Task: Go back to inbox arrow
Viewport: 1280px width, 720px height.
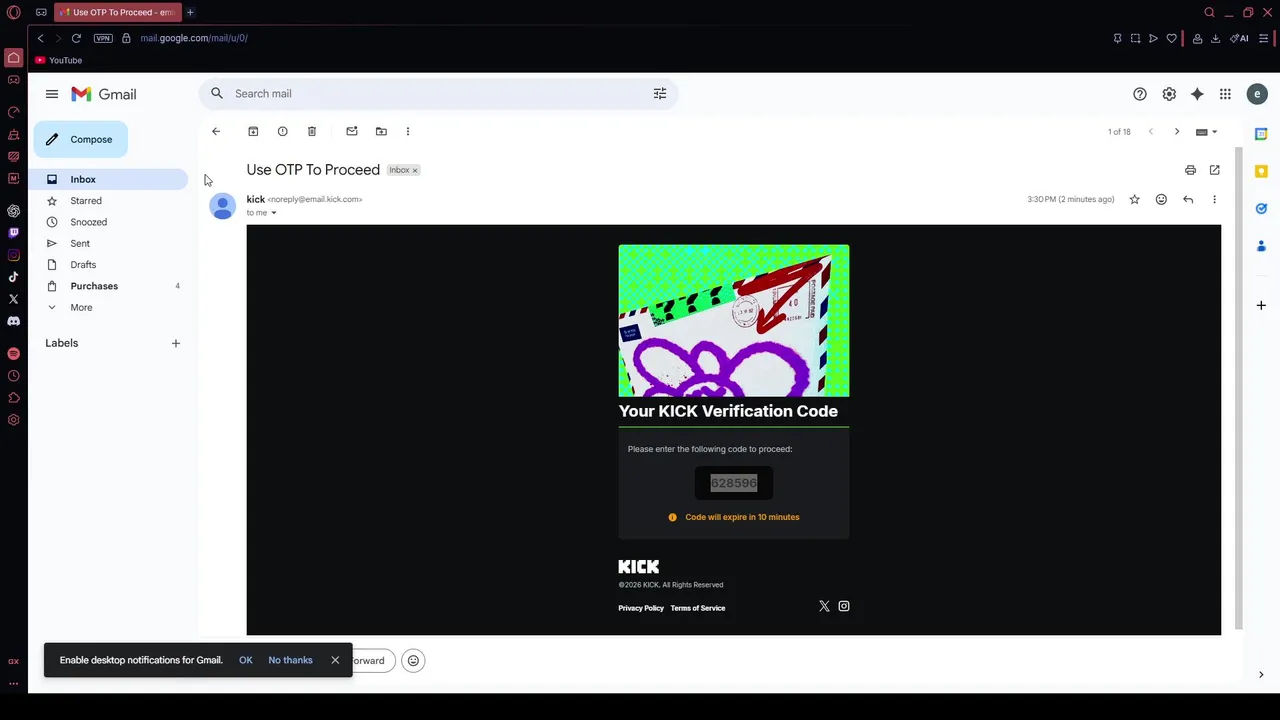Action: [216, 131]
